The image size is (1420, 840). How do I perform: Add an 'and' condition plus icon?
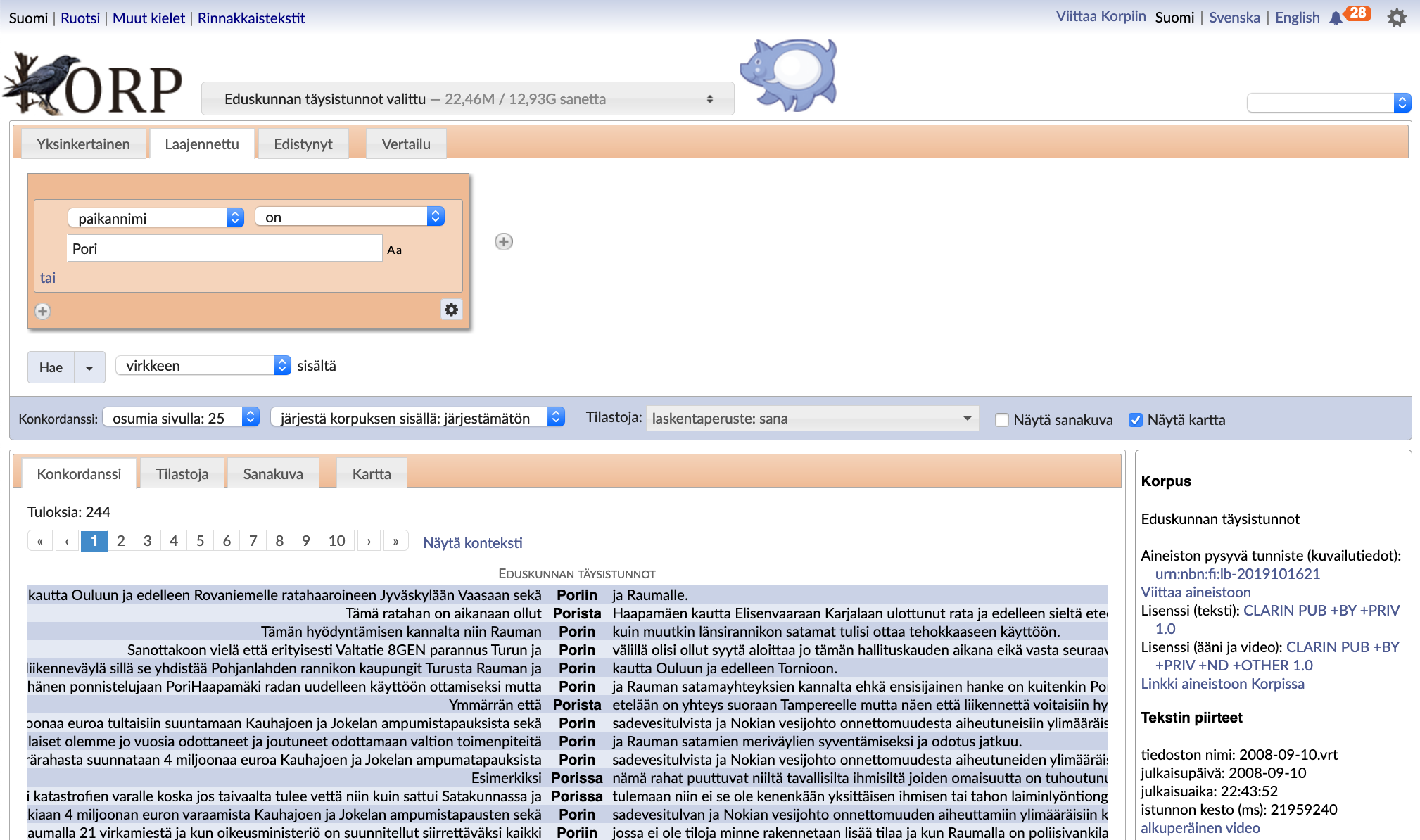click(43, 311)
